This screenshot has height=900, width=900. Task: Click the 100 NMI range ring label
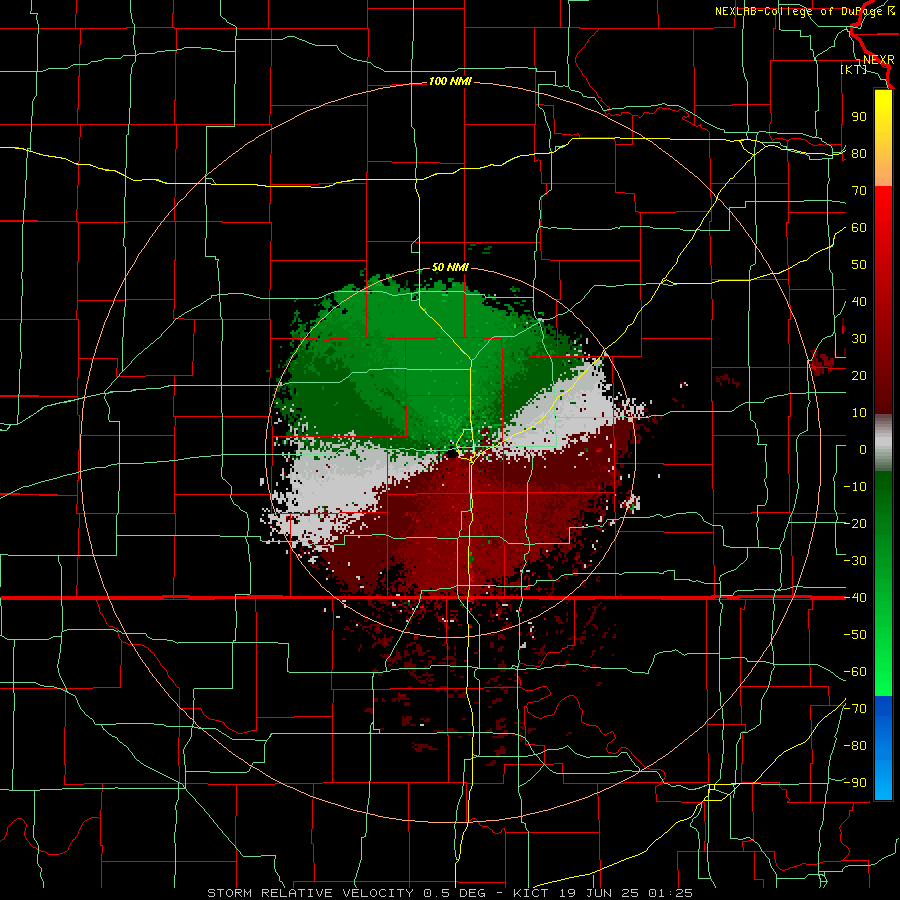coord(450,82)
